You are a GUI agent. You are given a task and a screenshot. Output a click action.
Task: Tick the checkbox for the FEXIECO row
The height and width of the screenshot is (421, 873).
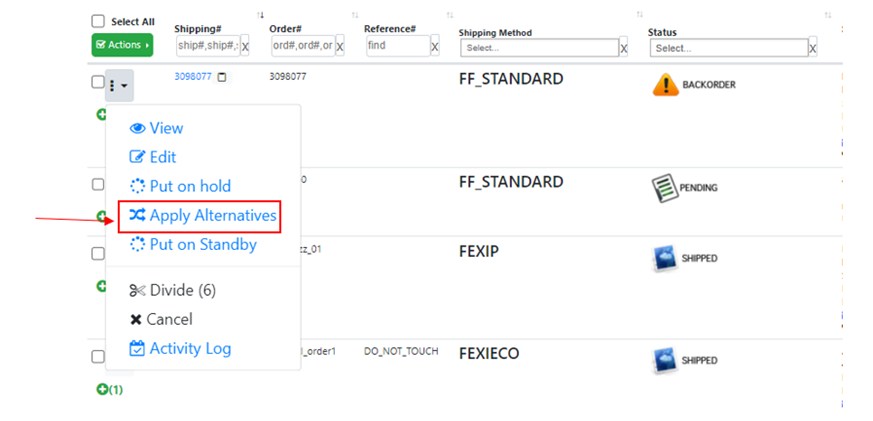click(98, 356)
